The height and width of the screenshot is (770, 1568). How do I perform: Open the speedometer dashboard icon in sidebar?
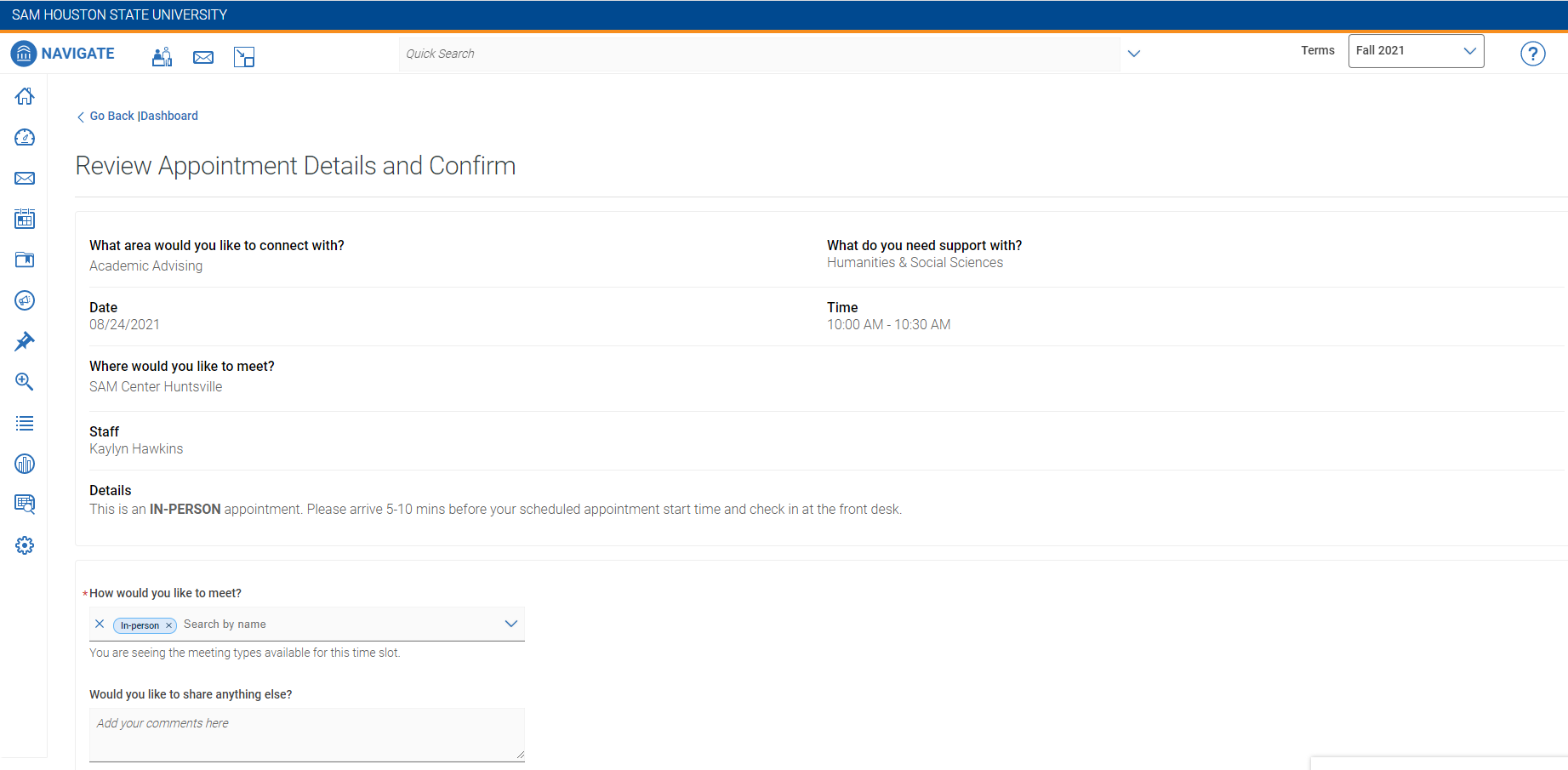pos(25,137)
